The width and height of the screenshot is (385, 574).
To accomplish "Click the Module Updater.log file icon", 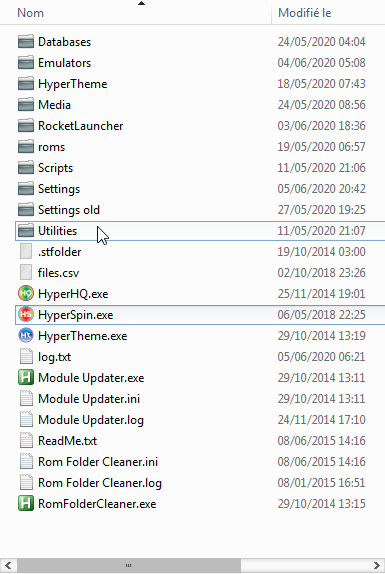I will pyautogui.click(x=26, y=420).
